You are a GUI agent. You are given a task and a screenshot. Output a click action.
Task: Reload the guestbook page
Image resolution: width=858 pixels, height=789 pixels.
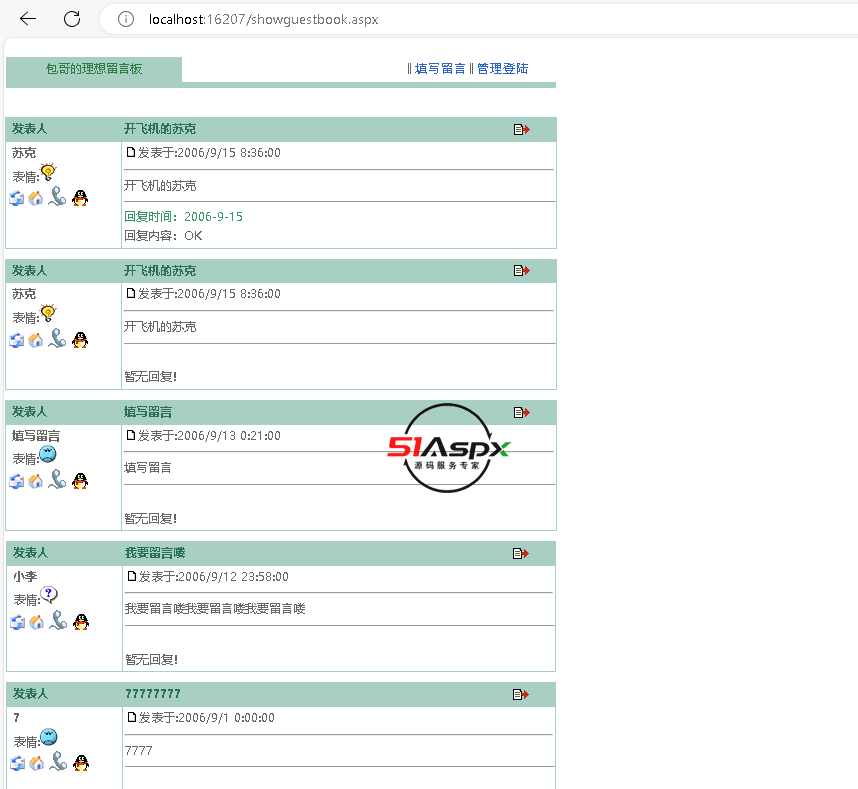(x=72, y=19)
